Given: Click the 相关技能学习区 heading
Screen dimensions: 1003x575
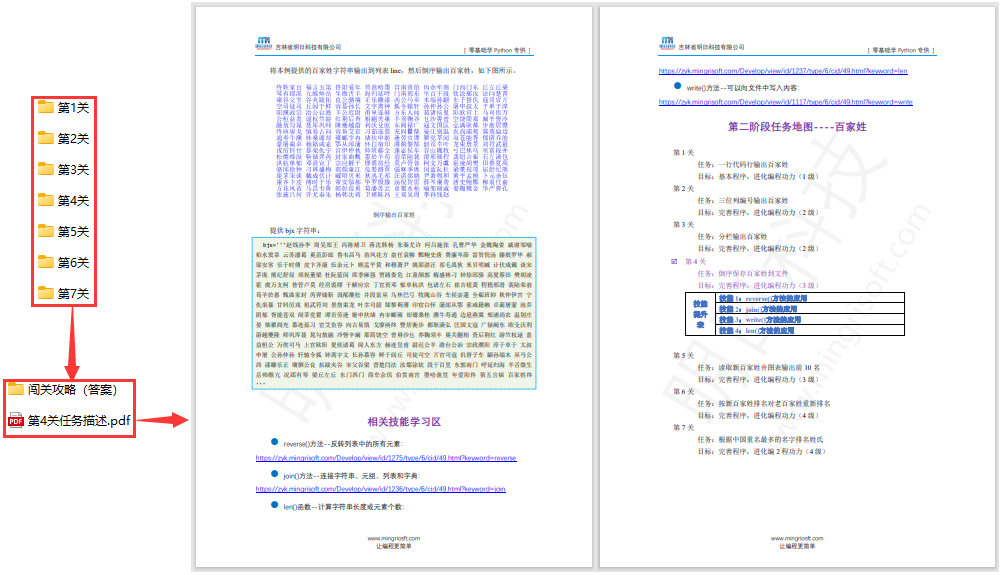Looking at the screenshot, I should click(404, 421).
